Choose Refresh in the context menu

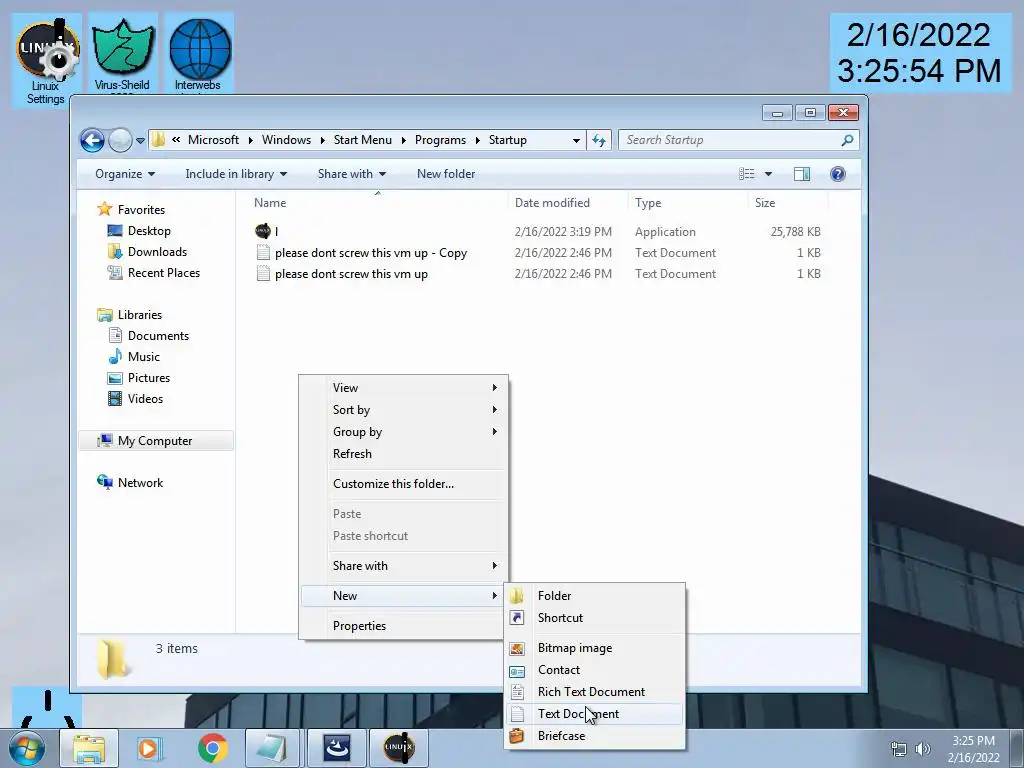tap(403, 454)
